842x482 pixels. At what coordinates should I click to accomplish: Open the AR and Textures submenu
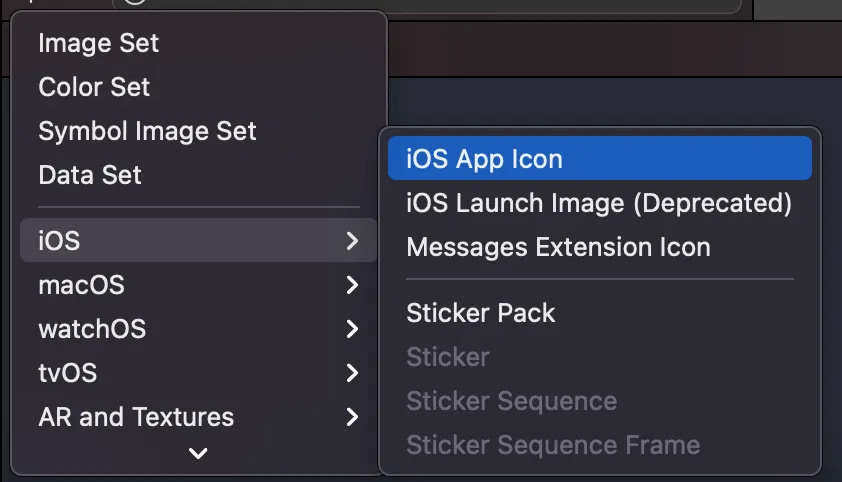click(x=136, y=417)
